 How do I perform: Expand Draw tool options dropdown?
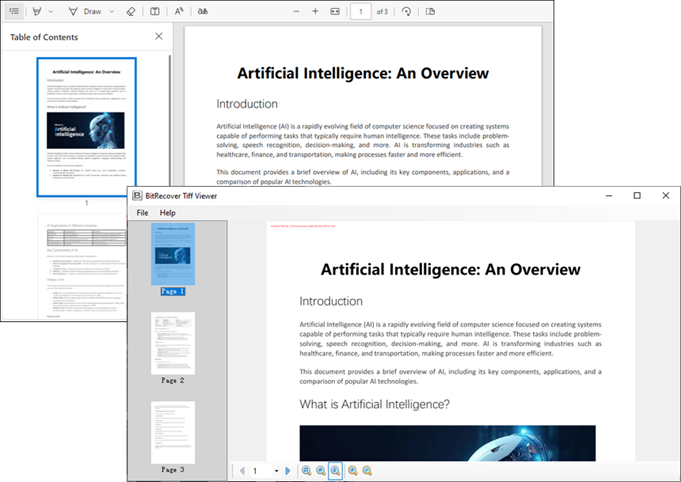(112, 12)
